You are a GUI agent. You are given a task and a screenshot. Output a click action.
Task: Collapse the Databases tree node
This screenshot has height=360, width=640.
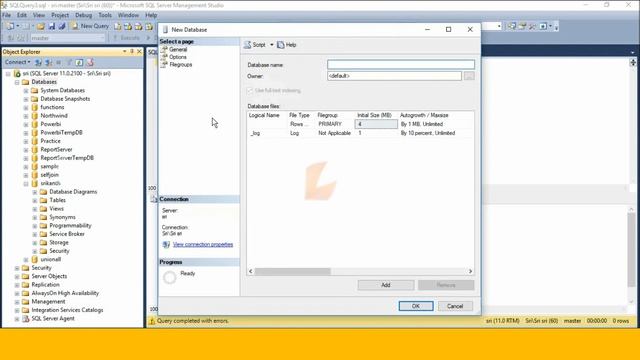click(17, 82)
